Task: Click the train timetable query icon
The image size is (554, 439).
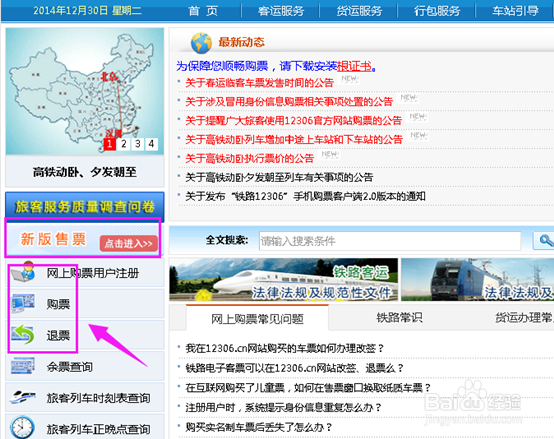Action: coord(23,397)
